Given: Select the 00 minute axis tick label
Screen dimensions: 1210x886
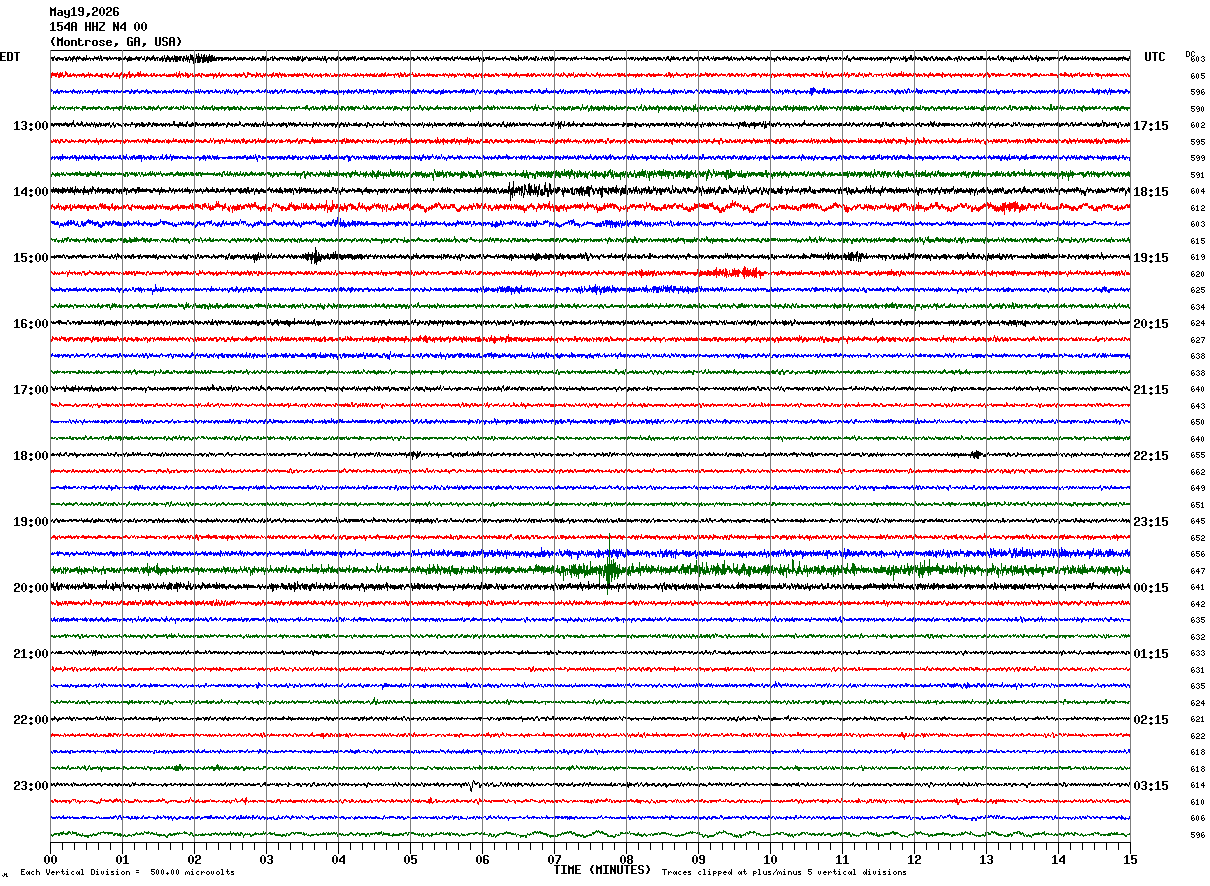Looking at the screenshot, I should point(50,859).
